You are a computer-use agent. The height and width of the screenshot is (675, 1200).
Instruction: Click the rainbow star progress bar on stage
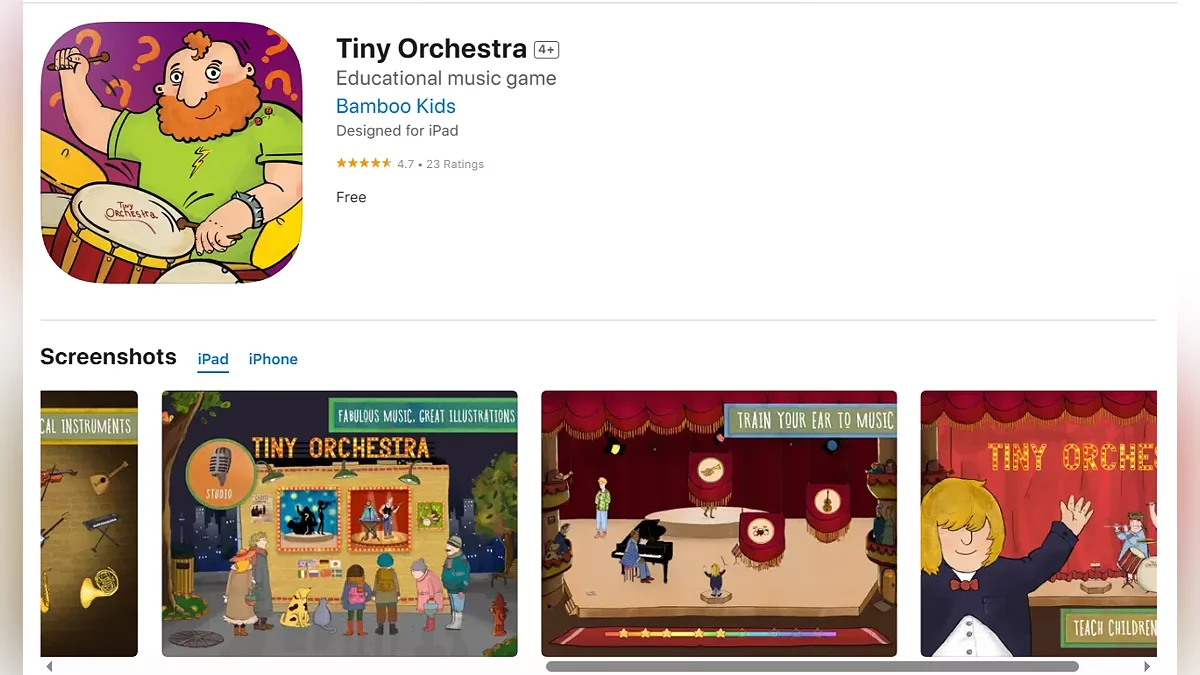[719, 633]
